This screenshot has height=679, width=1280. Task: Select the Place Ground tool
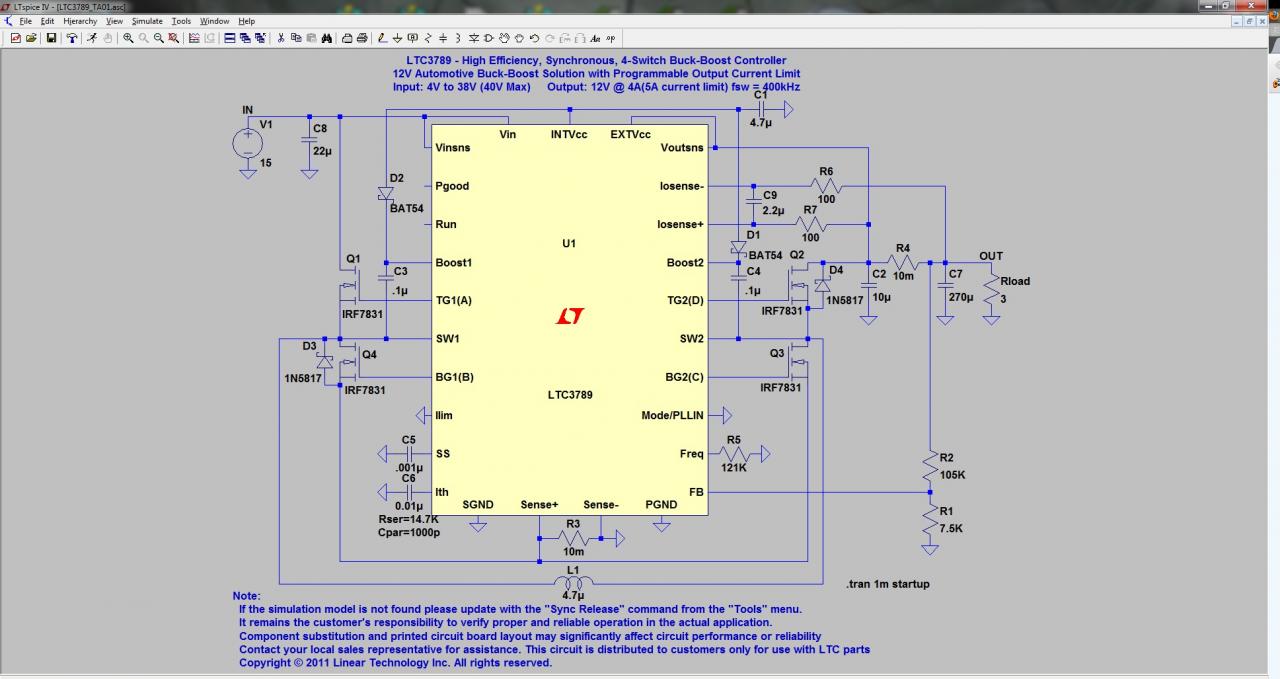(397, 38)
